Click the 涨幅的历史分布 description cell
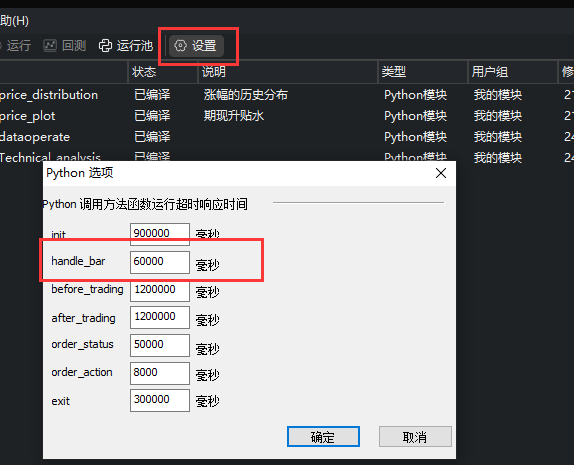 246,95
